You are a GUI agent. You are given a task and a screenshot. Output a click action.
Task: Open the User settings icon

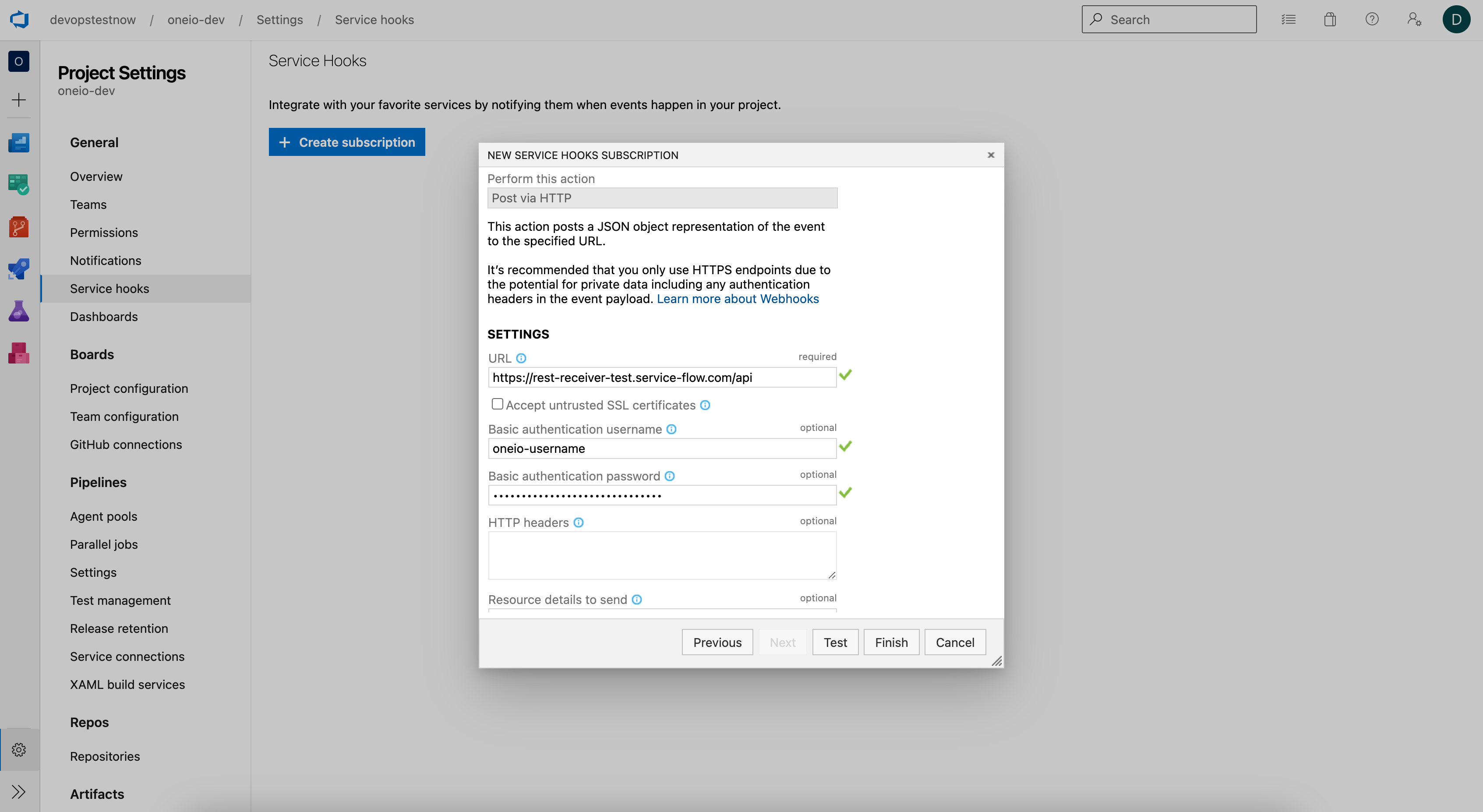(x=1415, y=20)
